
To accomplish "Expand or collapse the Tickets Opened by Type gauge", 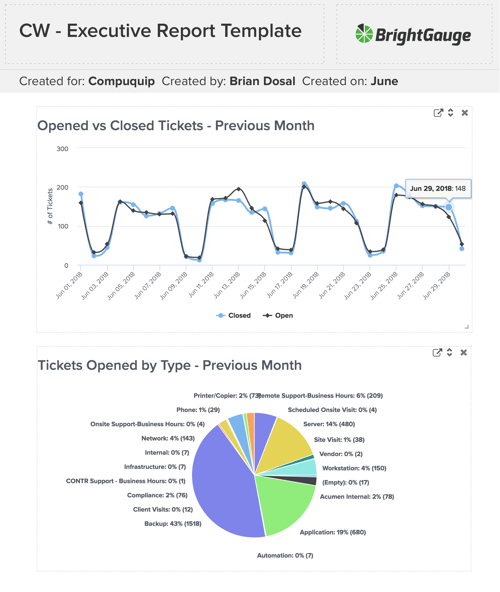I will 449,353.
